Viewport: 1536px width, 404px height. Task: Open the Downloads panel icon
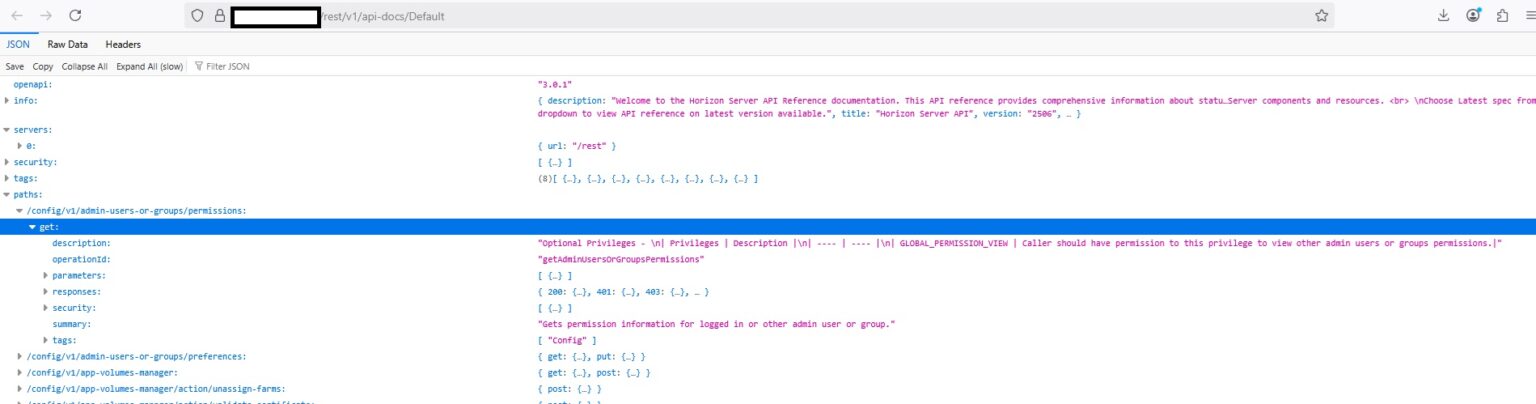tap(1443, 16)
